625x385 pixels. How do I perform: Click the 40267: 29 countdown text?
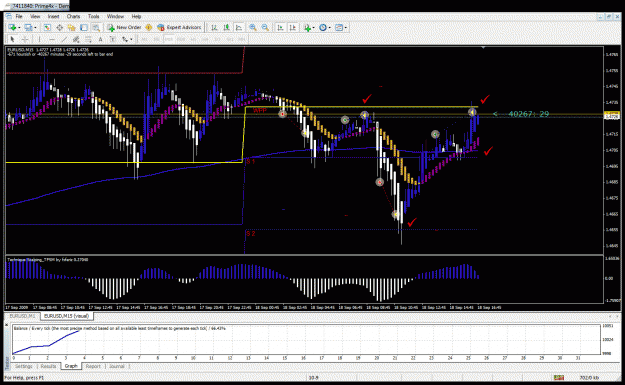point(529,114)
